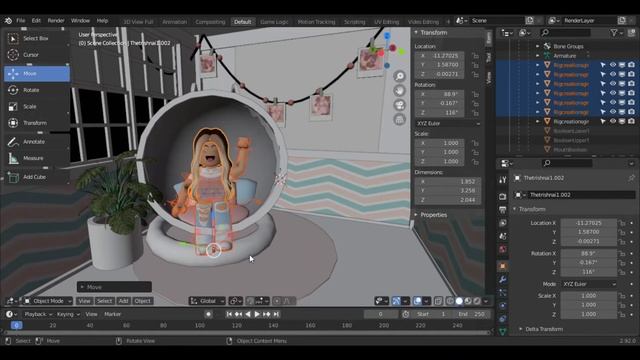The width and height of the screenshot is (640, 360).
Task: Open the Marker menu in timeline
Action: click(x=113, y=314)
